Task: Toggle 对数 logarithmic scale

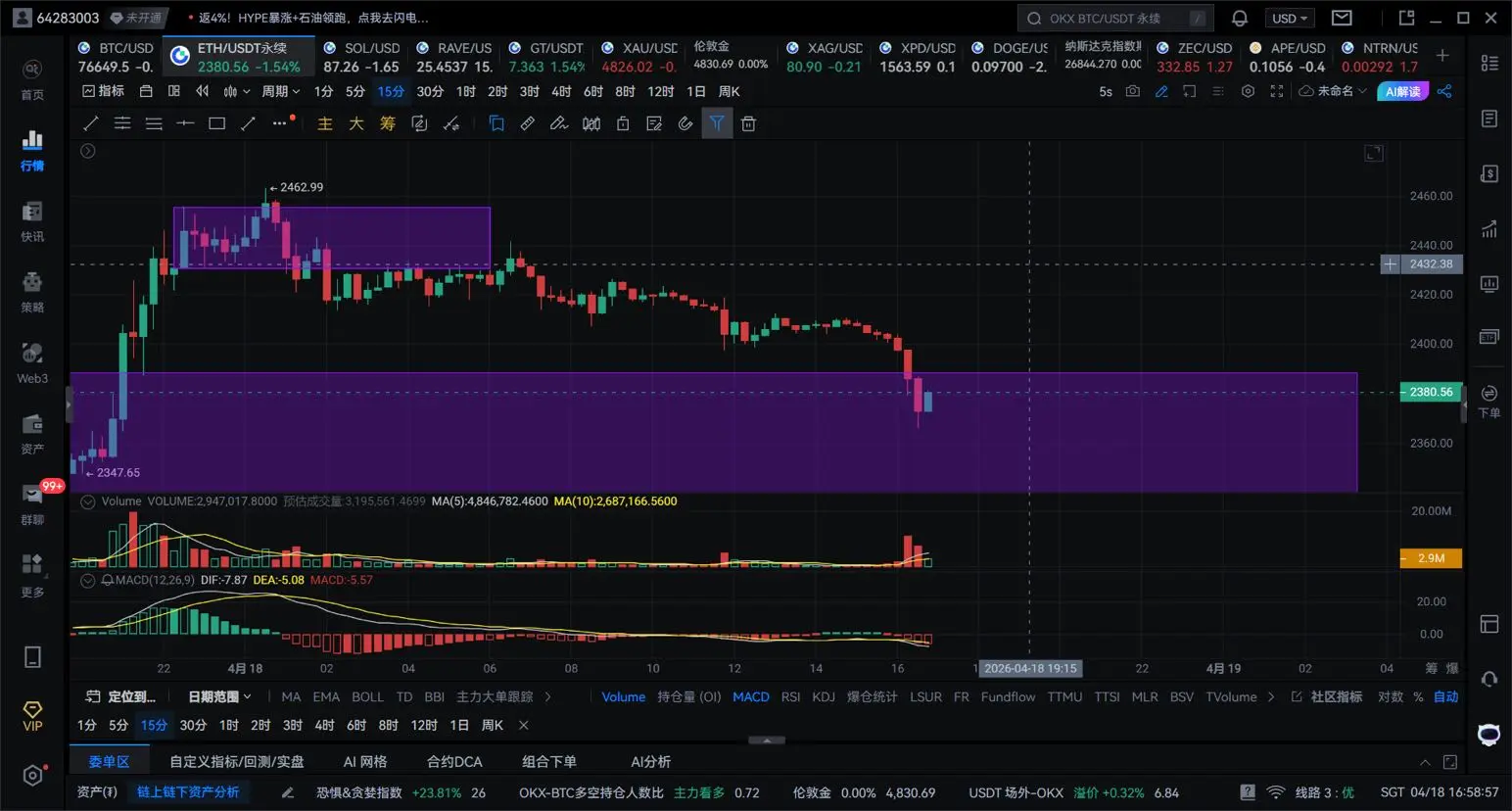Action: [x=1391, y=696]
